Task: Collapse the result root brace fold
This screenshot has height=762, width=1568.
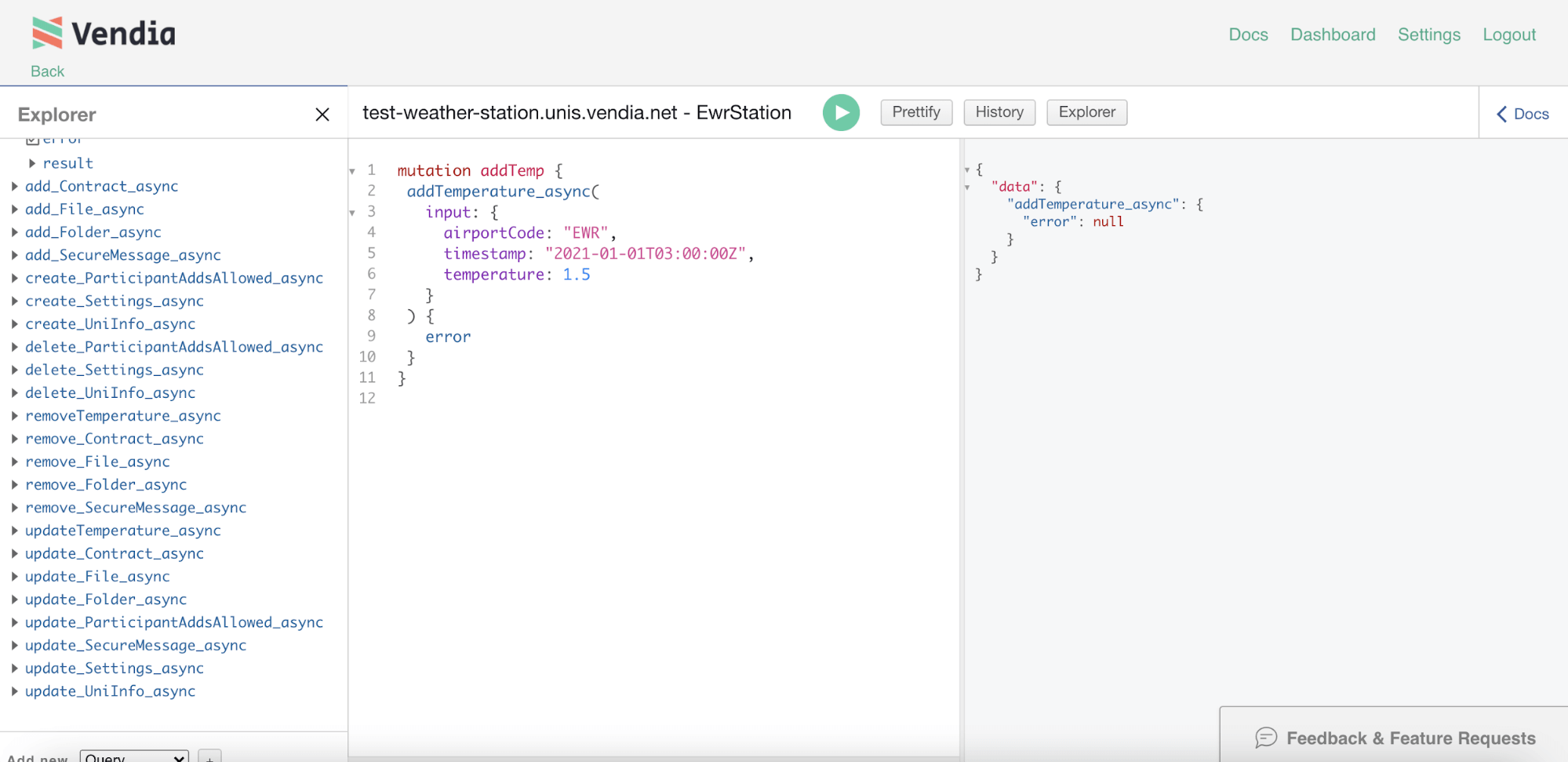Action: [967, 170]
